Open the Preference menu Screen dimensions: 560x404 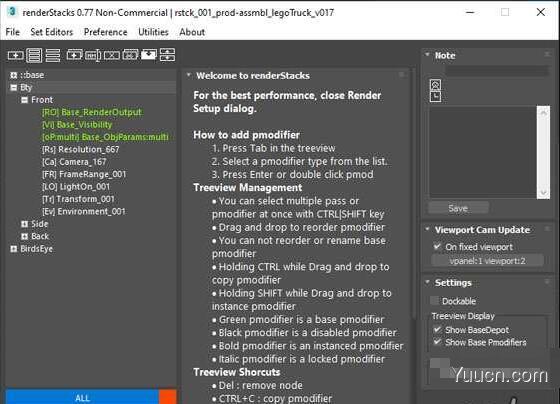pyautogui.click(x=105, y=32)
